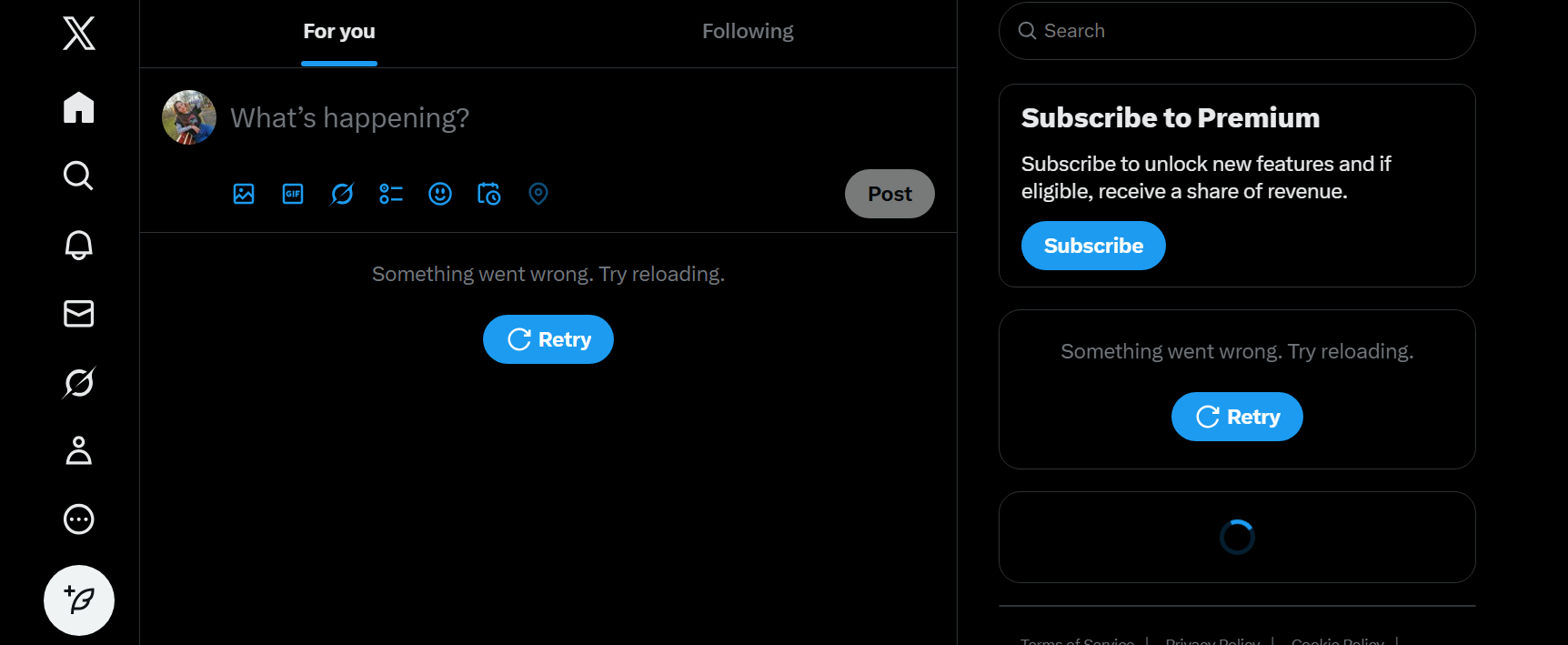This screenshot has height=645, width=1568.
Task: Select the For you tab
Action: [x=339, y=32]
